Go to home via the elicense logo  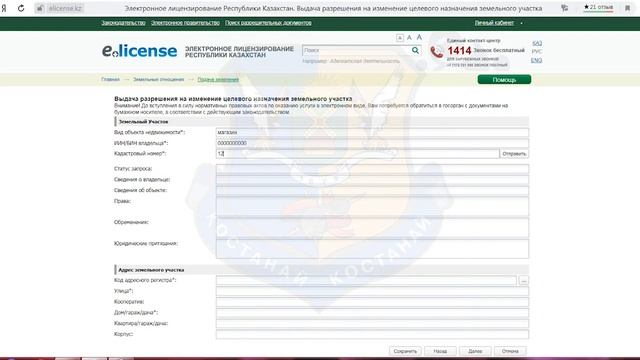click(x=139, y=51)
